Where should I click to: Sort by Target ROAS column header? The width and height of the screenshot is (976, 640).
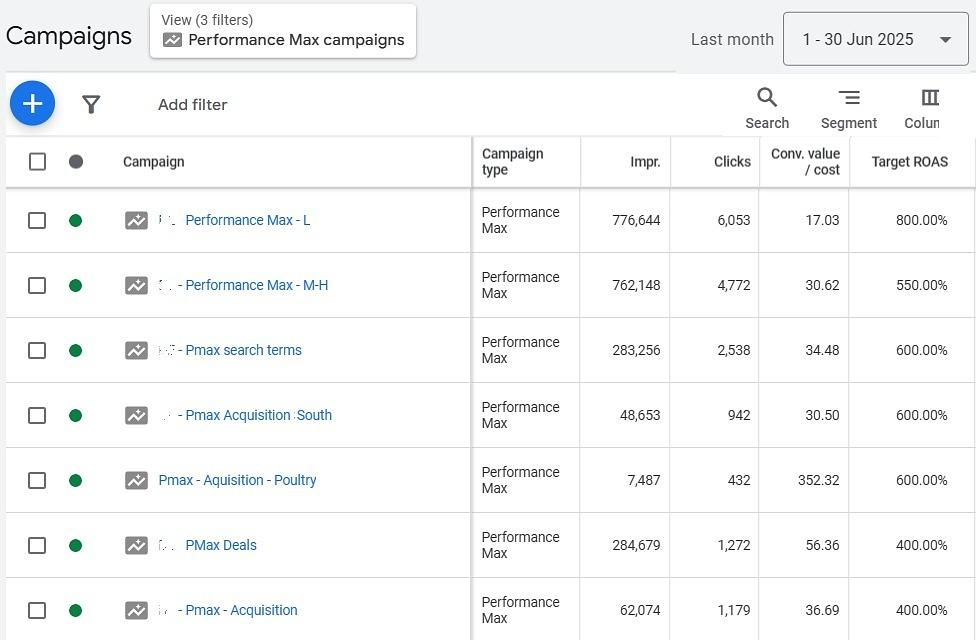tap(909, 162)
